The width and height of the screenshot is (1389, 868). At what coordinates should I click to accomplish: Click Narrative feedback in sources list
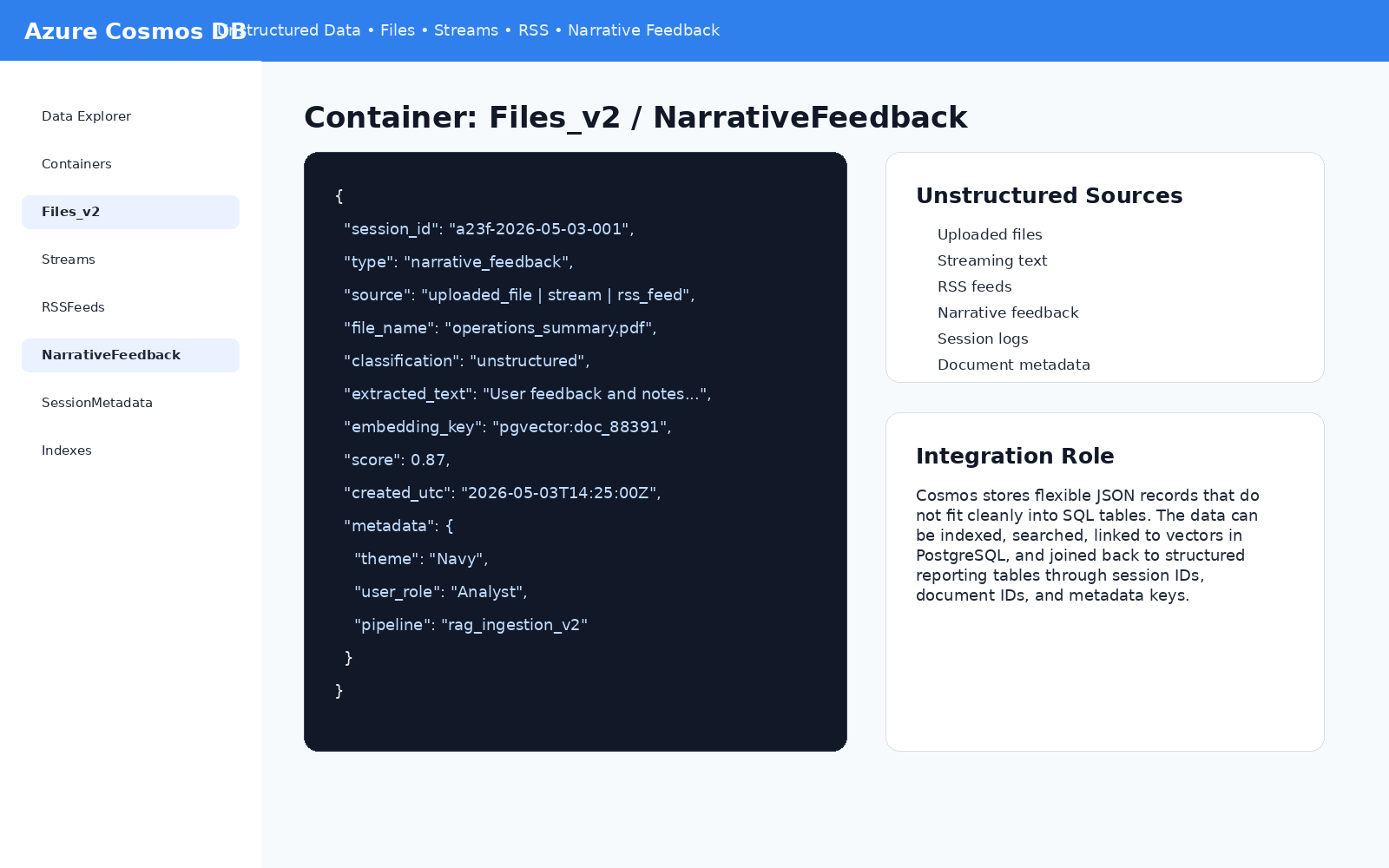tap(1008, 312)
